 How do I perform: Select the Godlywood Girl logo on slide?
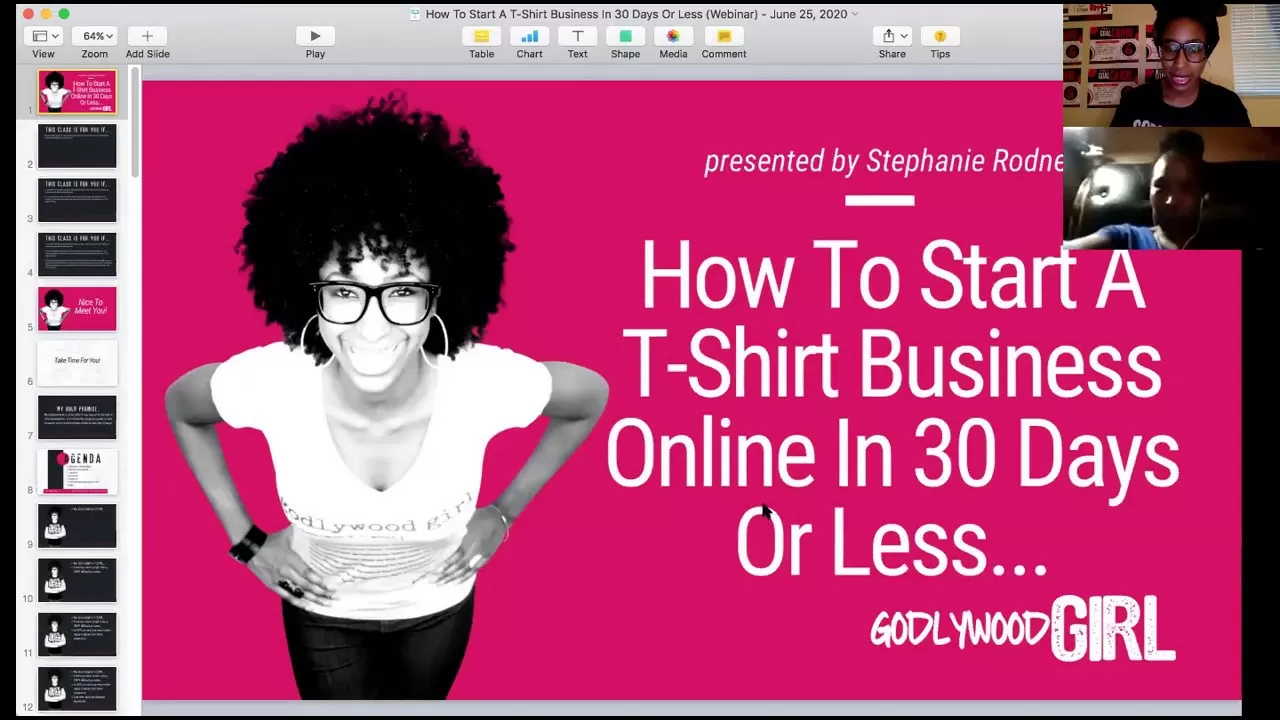pos(1022,629)
